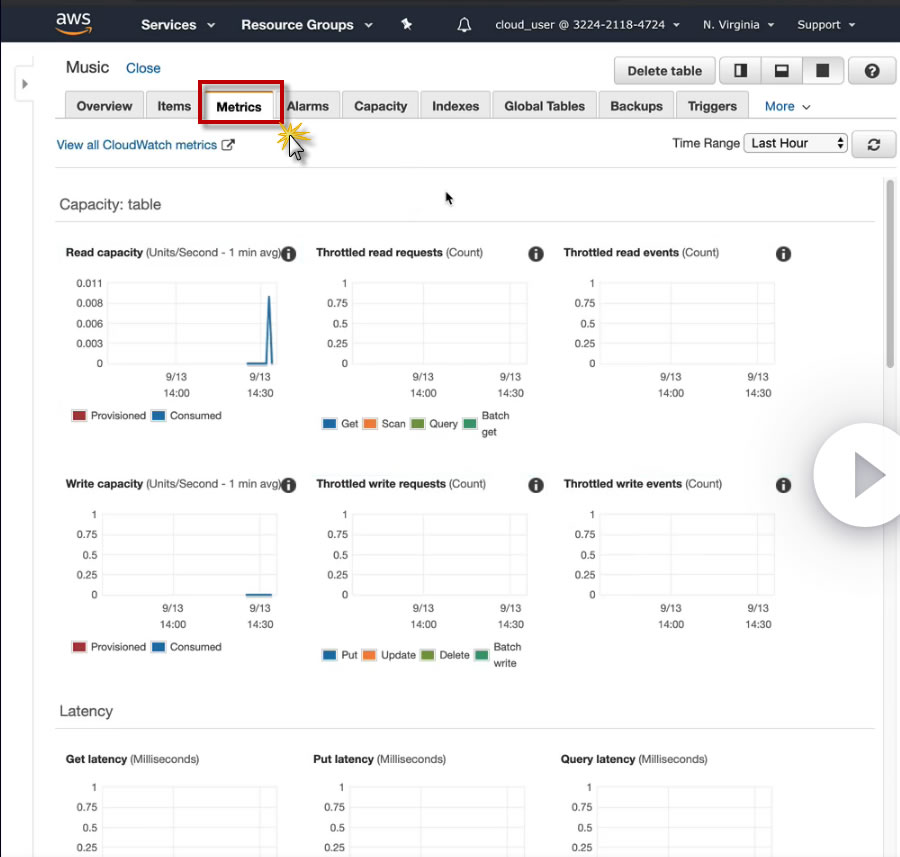This screenshot has height=857, width=900.
Task: Switch to the Capacity tab
Action: (x=381, y=106)
